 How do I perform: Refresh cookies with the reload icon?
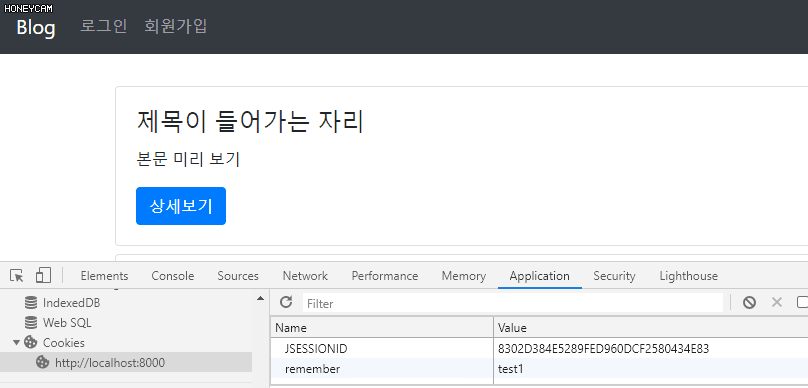point(285,302)
